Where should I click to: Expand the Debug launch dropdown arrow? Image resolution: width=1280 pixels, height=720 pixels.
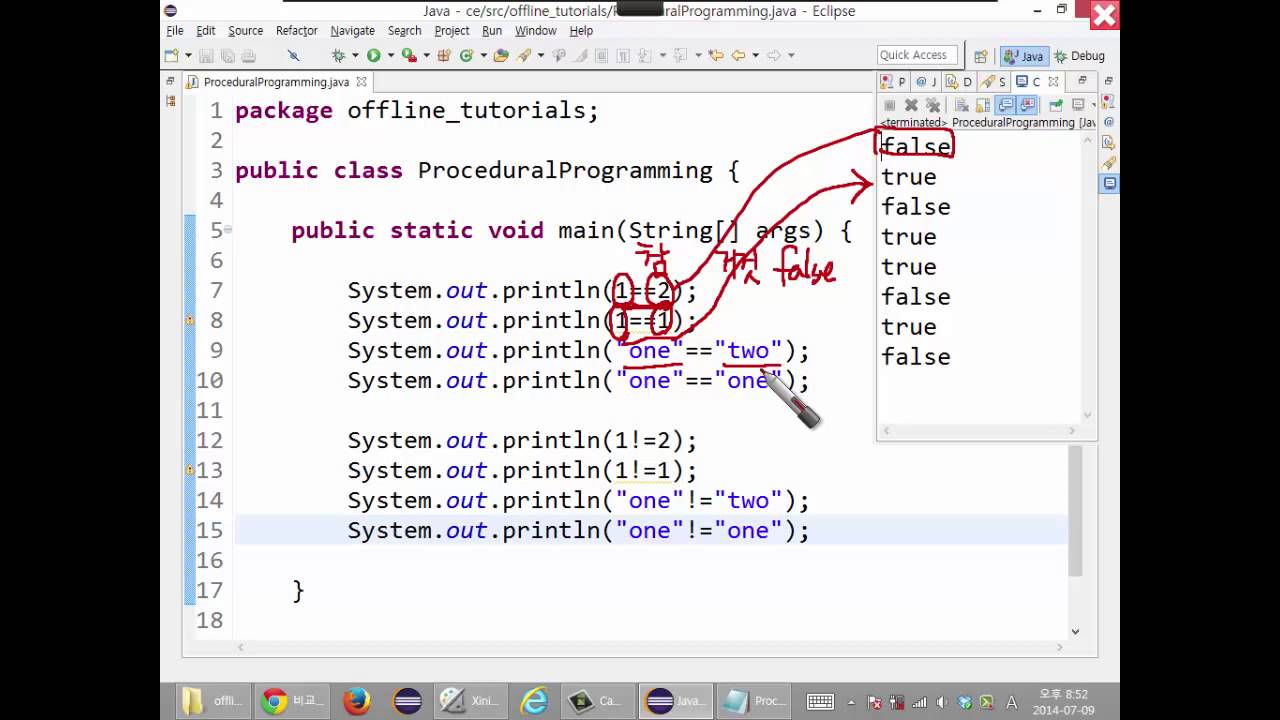pyautogui.click(x=354, y=56)
